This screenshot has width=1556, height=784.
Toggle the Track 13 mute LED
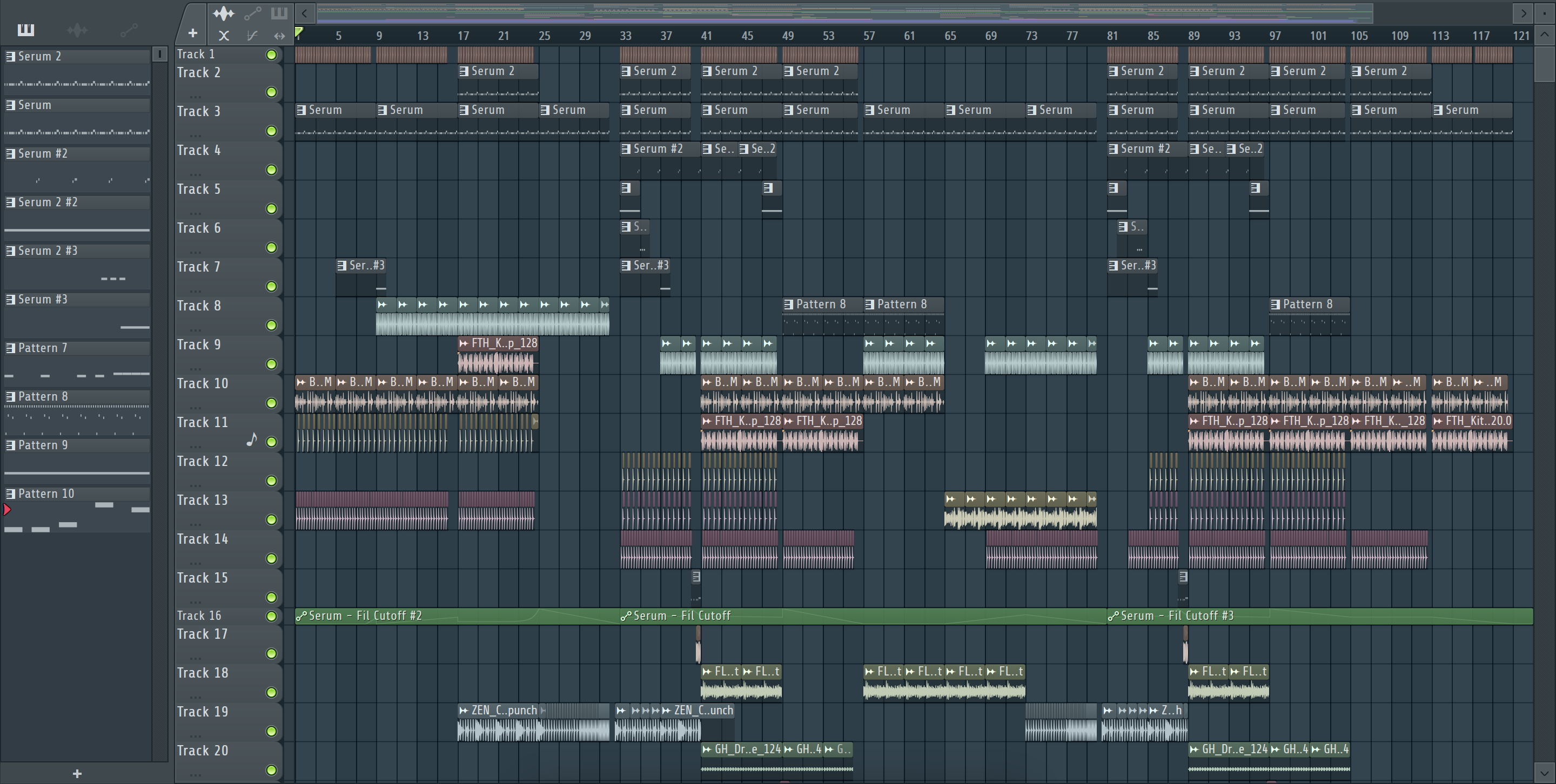point(271,519)
